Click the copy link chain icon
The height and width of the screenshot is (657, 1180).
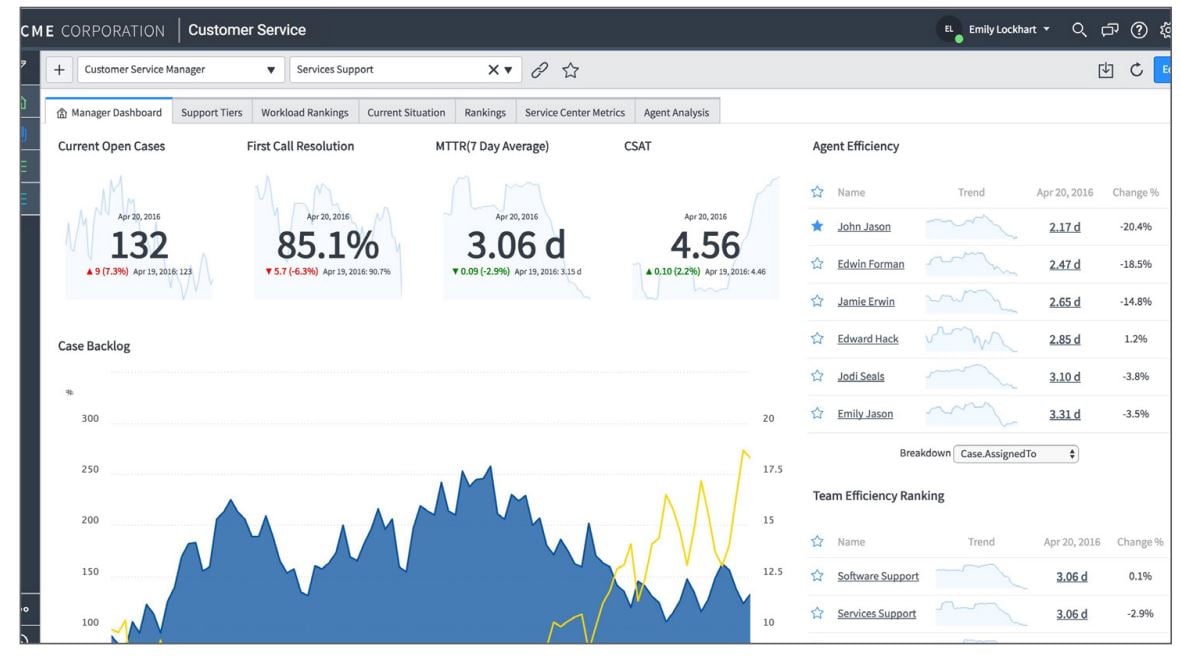click(539, 70)
